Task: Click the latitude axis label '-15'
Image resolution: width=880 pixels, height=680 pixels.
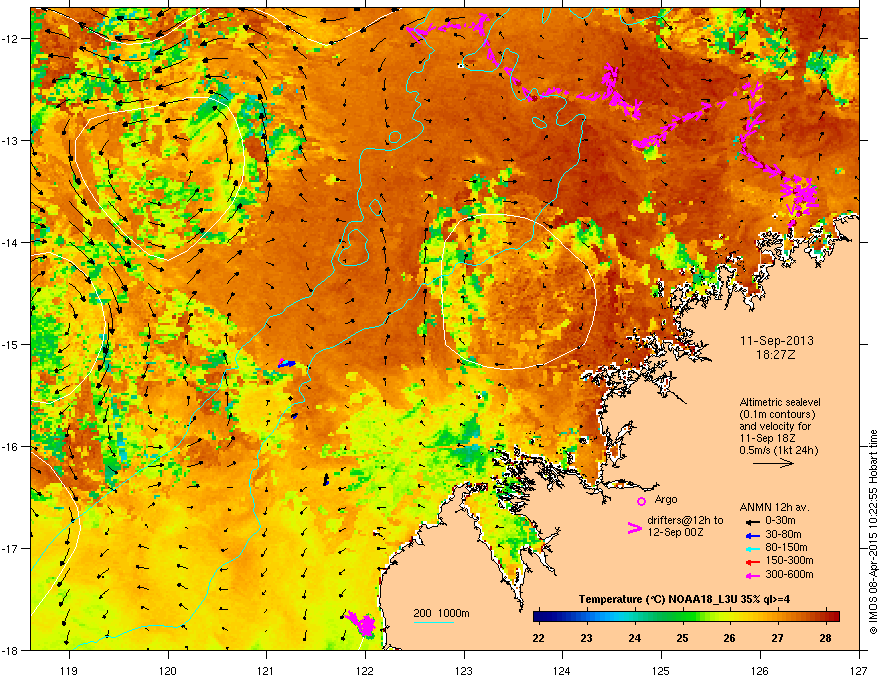Action: (10, 344)
